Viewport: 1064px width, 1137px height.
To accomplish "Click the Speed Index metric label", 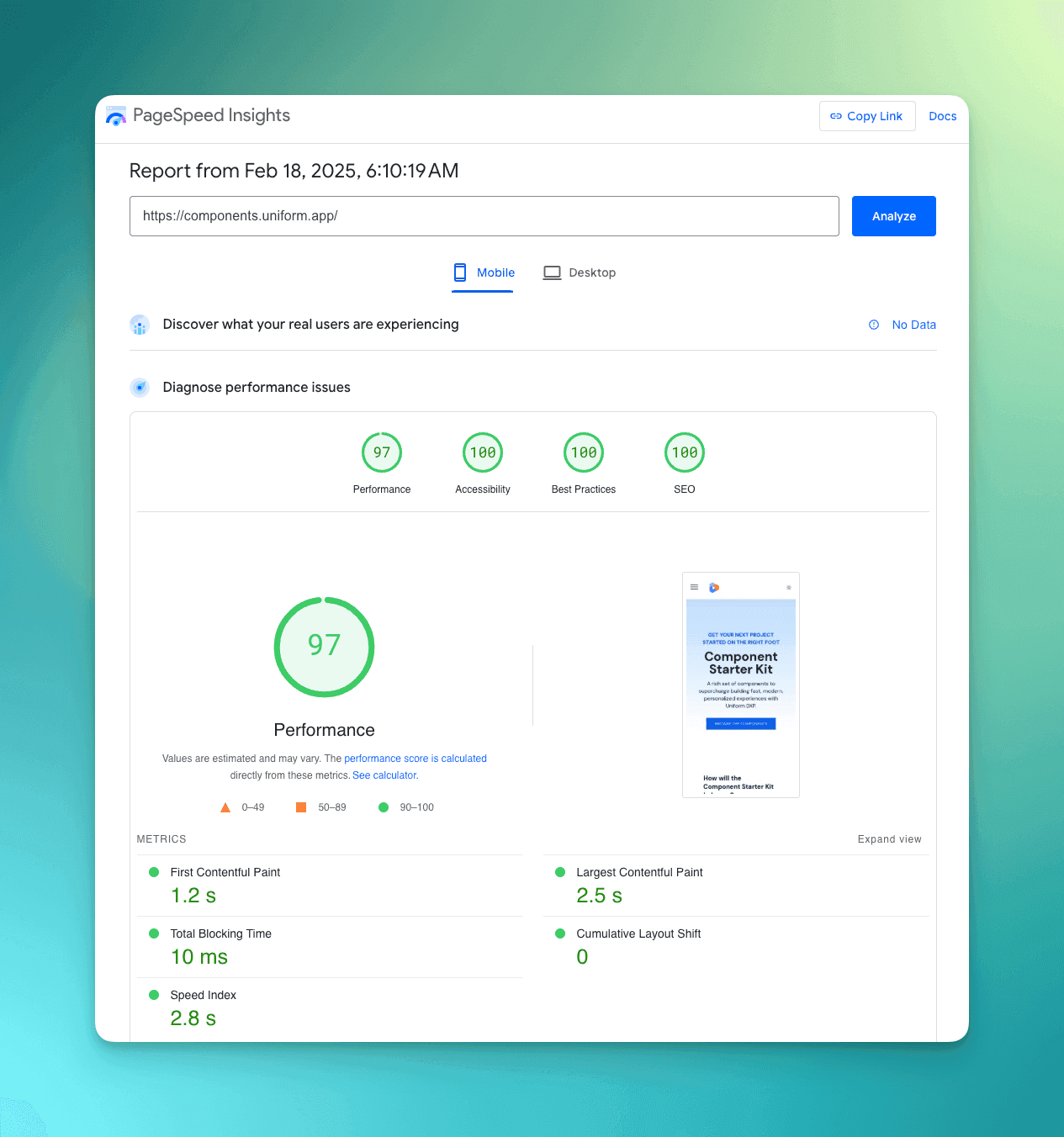I will [204, 995].
